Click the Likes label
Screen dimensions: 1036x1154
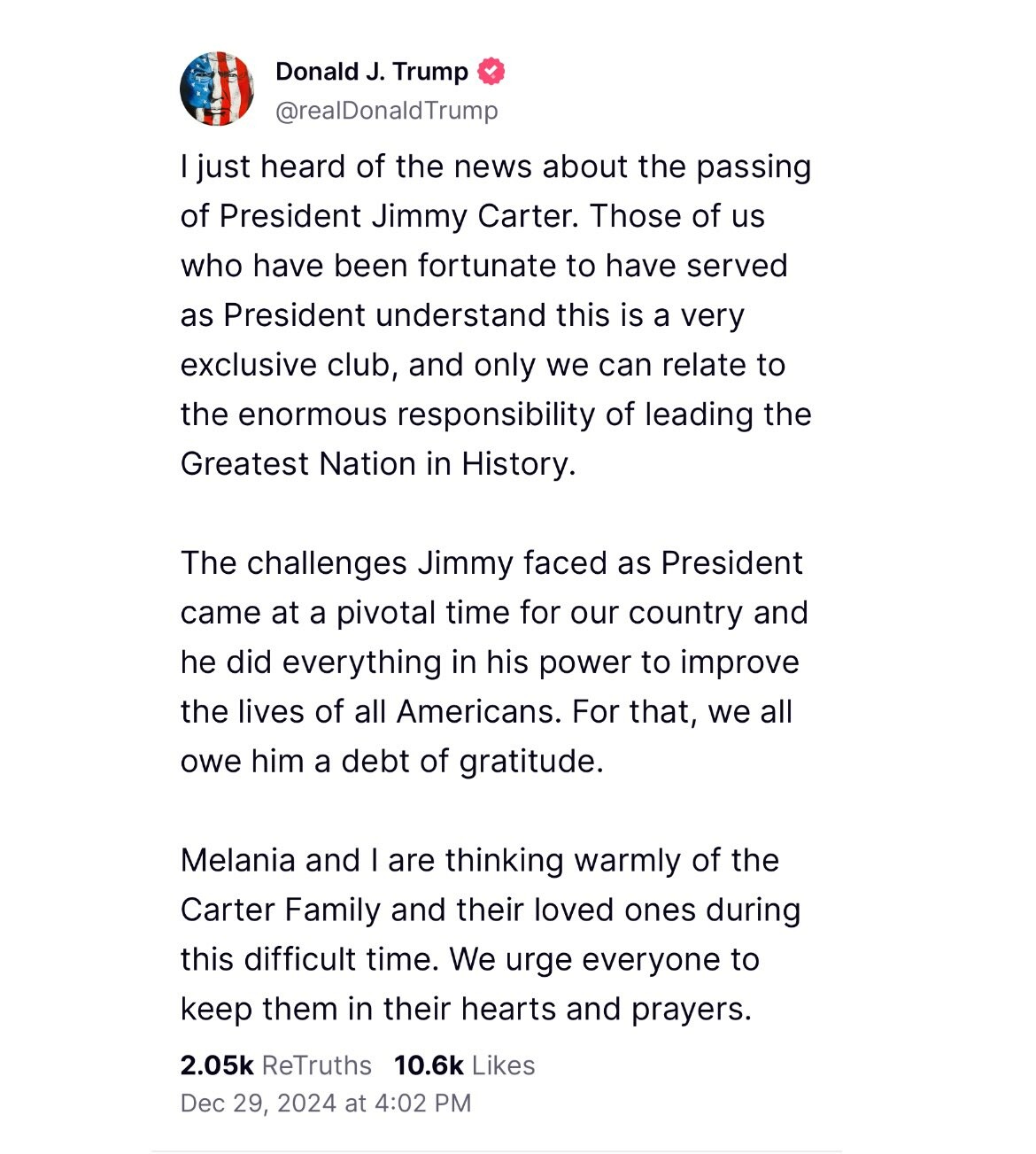tap(504, 1065)
